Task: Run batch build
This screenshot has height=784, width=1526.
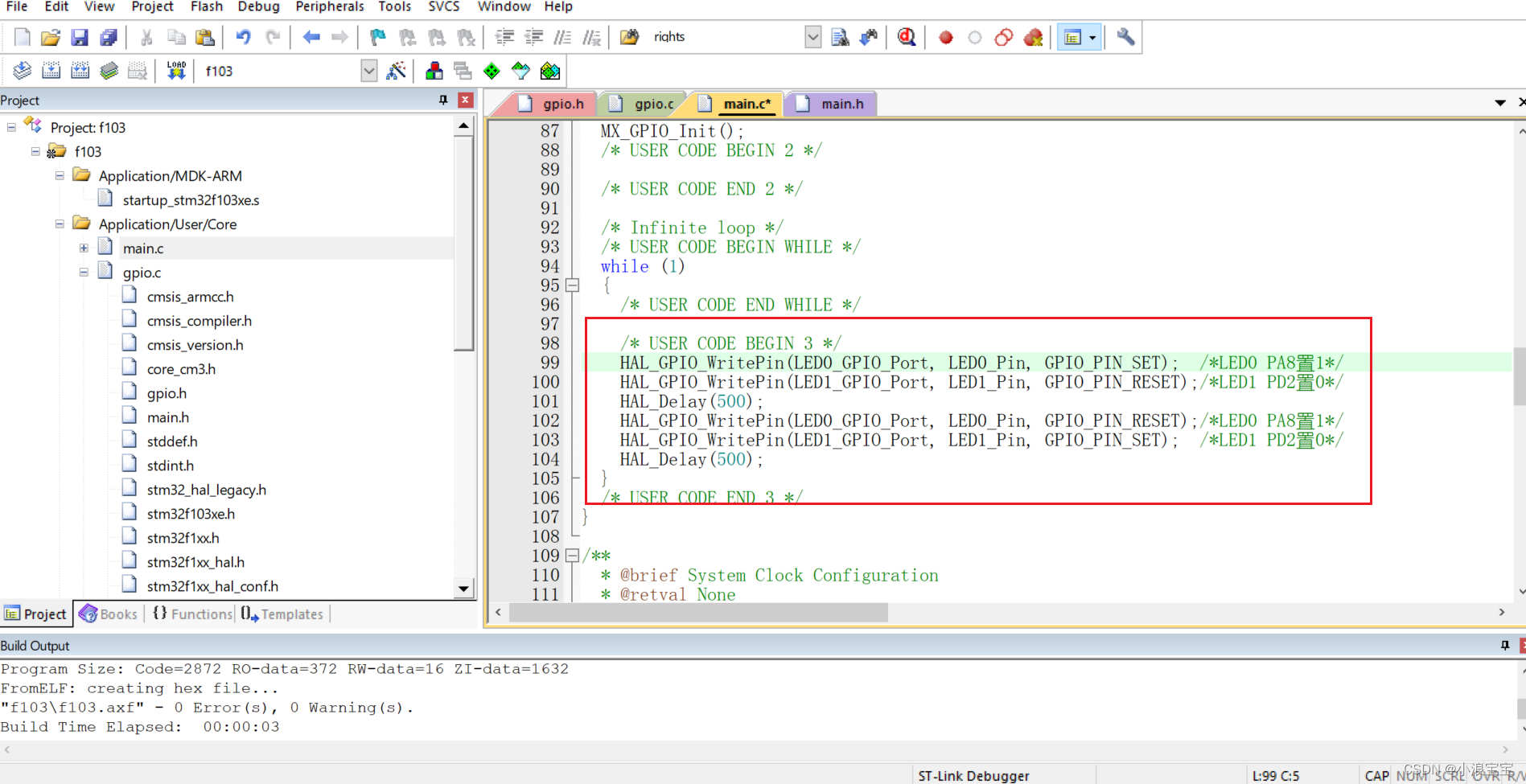Action: click(x=109, y=71)
